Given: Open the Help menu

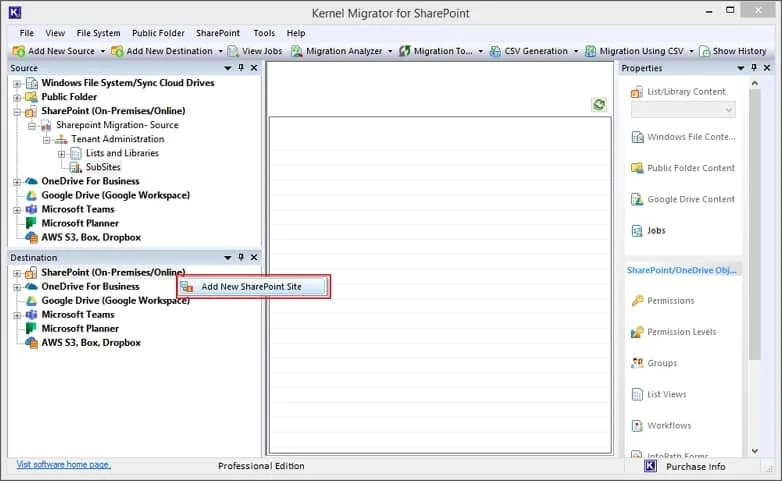Looking at the screenshot, I should tap(296, 33).
